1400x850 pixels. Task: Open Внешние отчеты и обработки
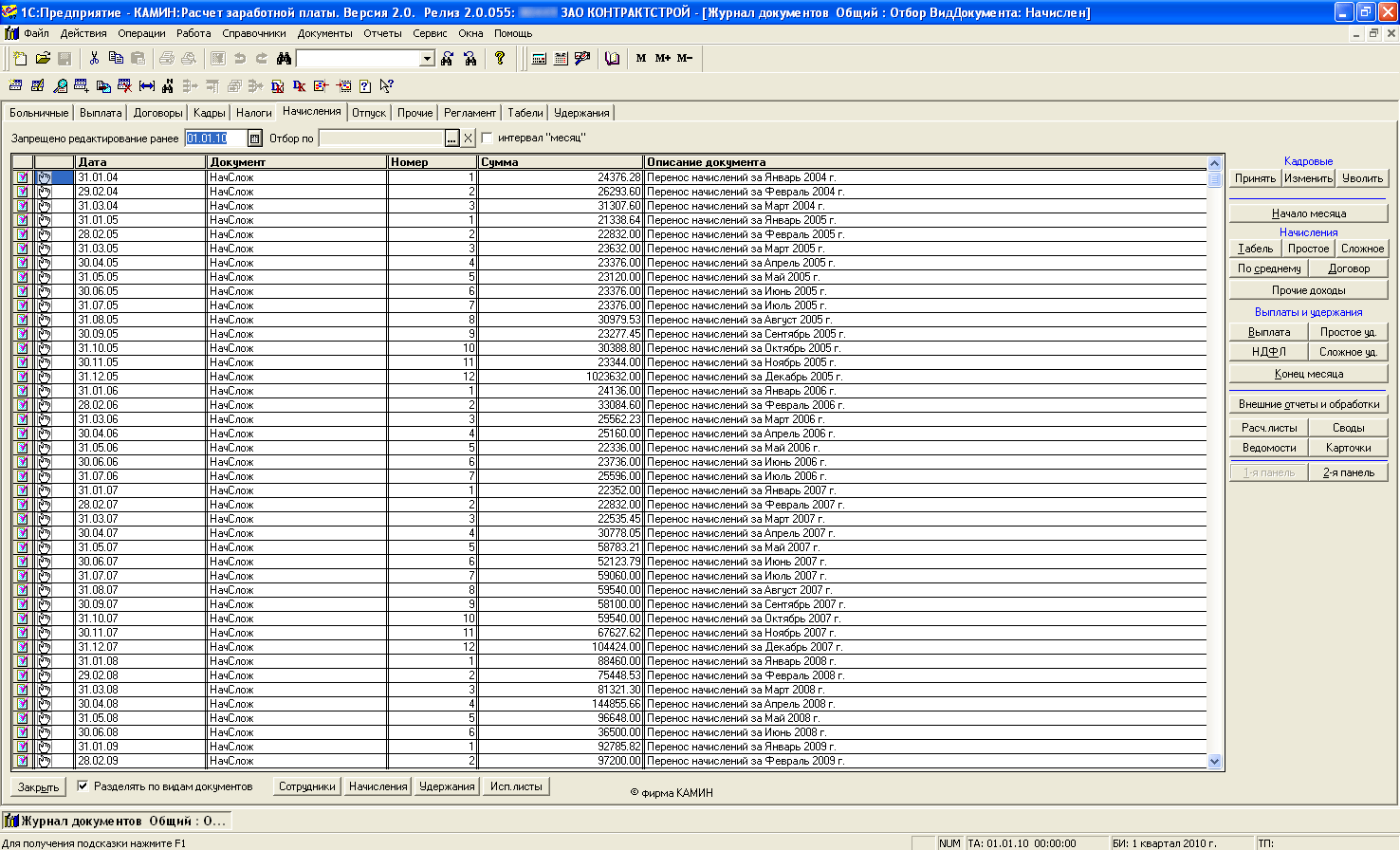coord(1309,404)
